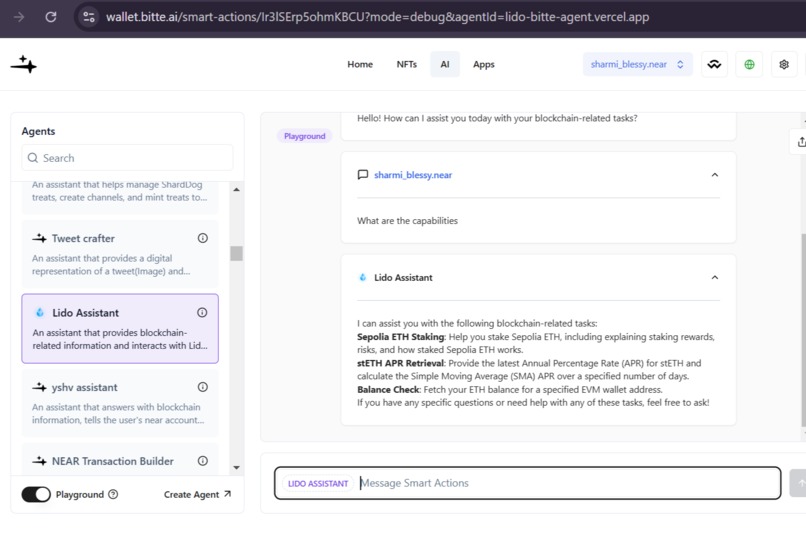Click the Lido droplet icon in chat header

[x=362, y=277]
